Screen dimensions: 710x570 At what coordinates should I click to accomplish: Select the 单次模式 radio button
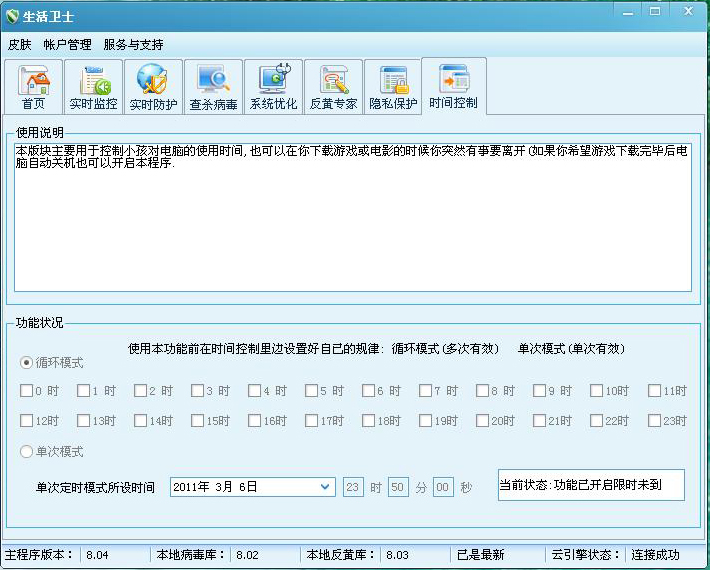click(x=27, y=452)
